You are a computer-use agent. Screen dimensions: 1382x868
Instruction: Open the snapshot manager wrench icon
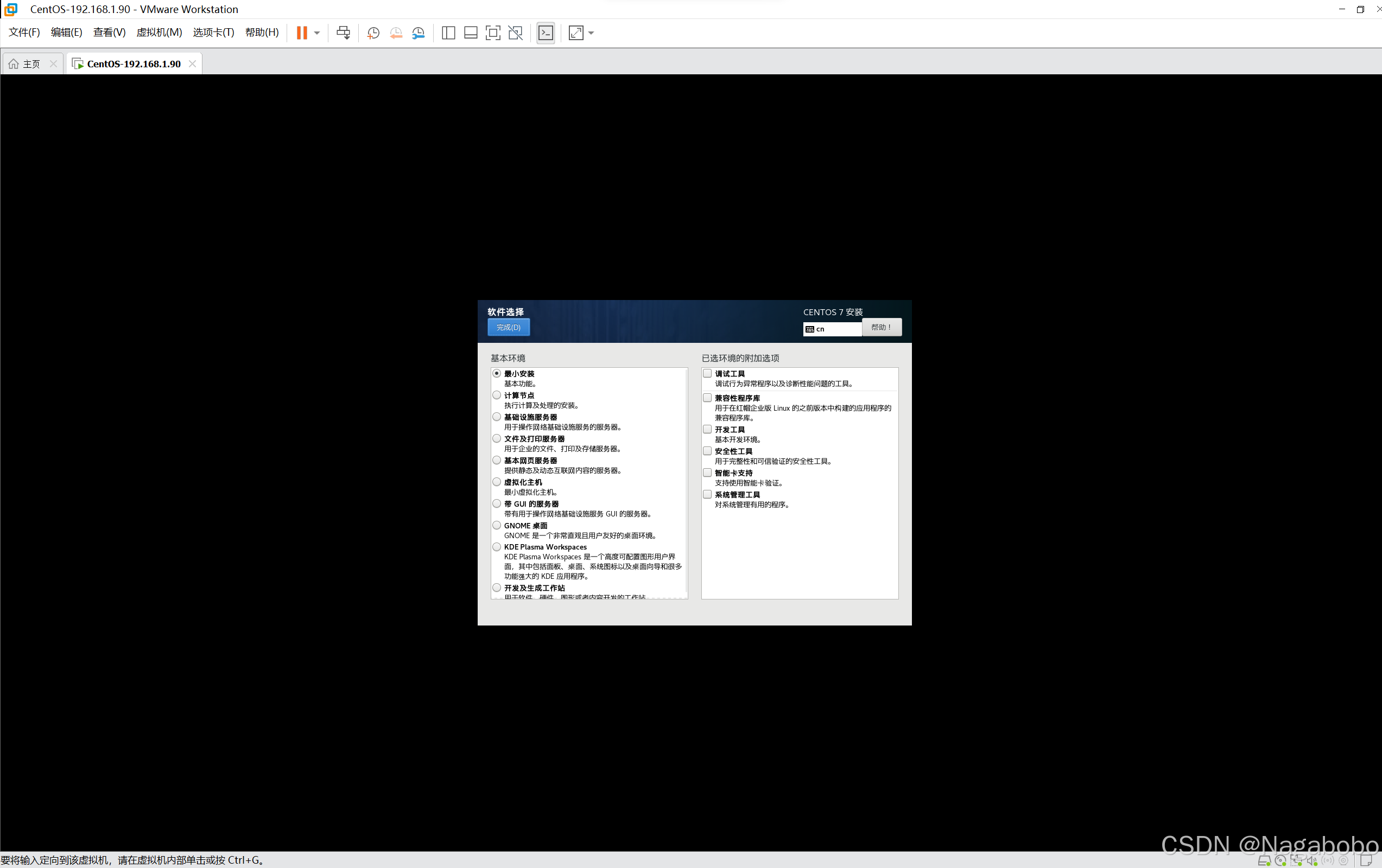(x=419, y=33)
